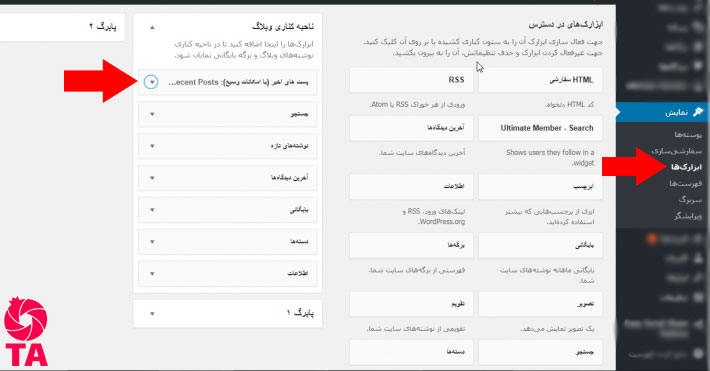Select the برچسب available widget
Viewport: 710px width, 371px height.
tap(540, 187)
